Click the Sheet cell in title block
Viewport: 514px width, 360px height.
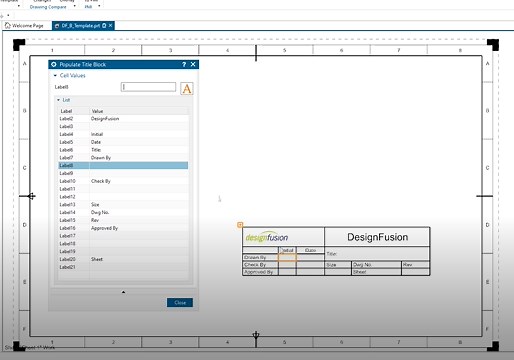376,272
